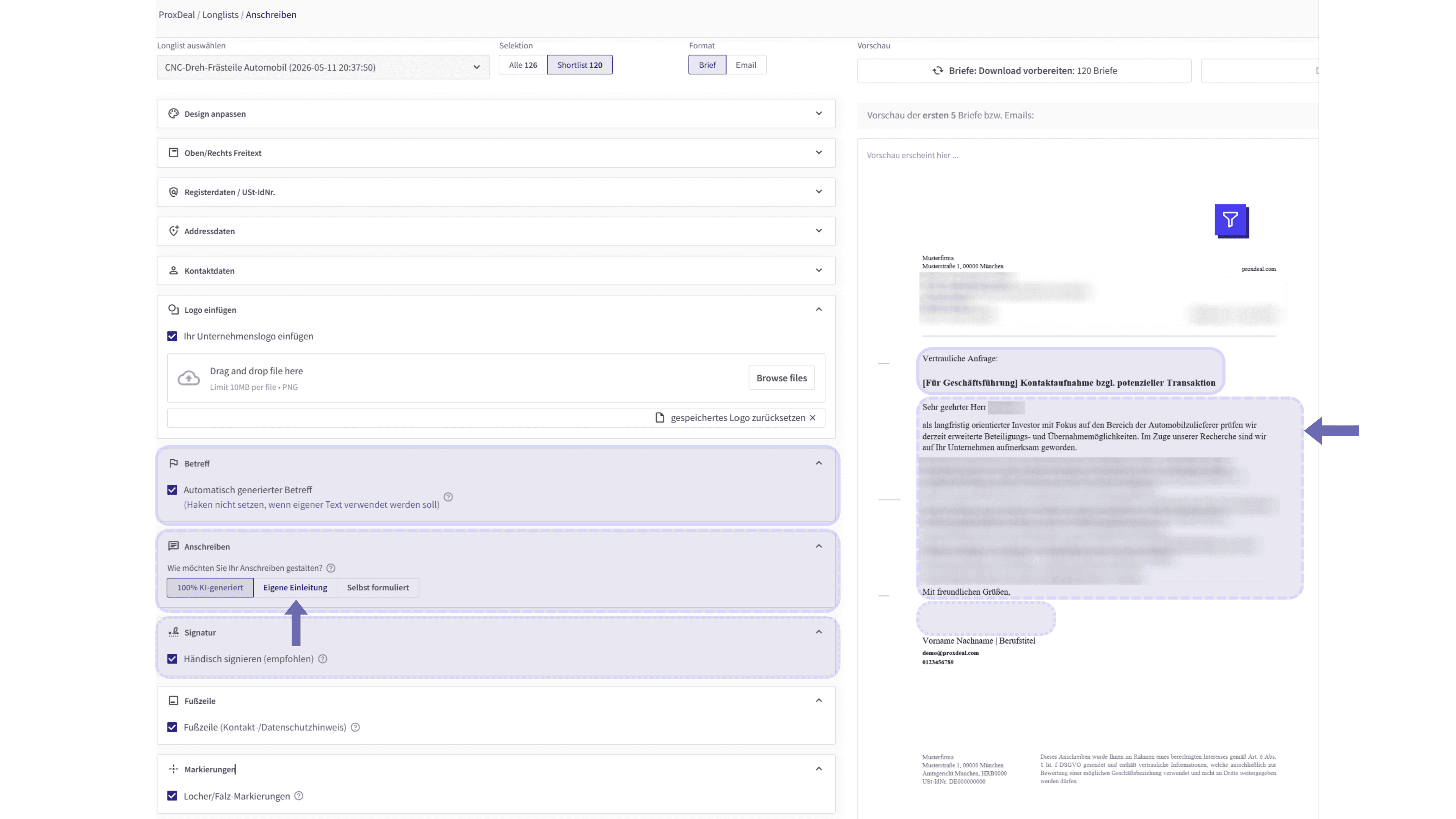
Task: Click the Addressdaten location pin icon
Action: 174,231
